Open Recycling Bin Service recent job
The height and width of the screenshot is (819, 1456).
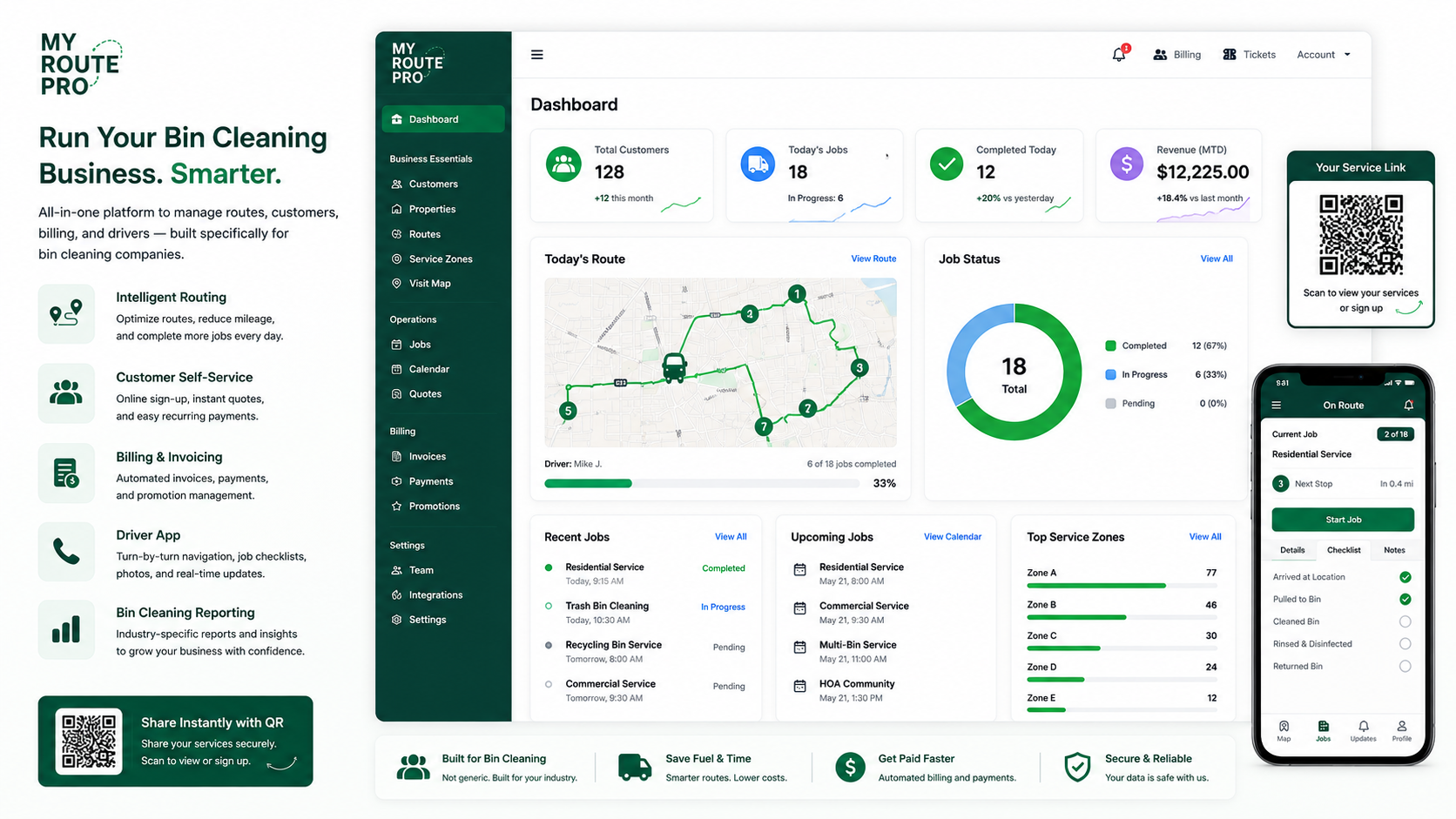coord(645,652)
